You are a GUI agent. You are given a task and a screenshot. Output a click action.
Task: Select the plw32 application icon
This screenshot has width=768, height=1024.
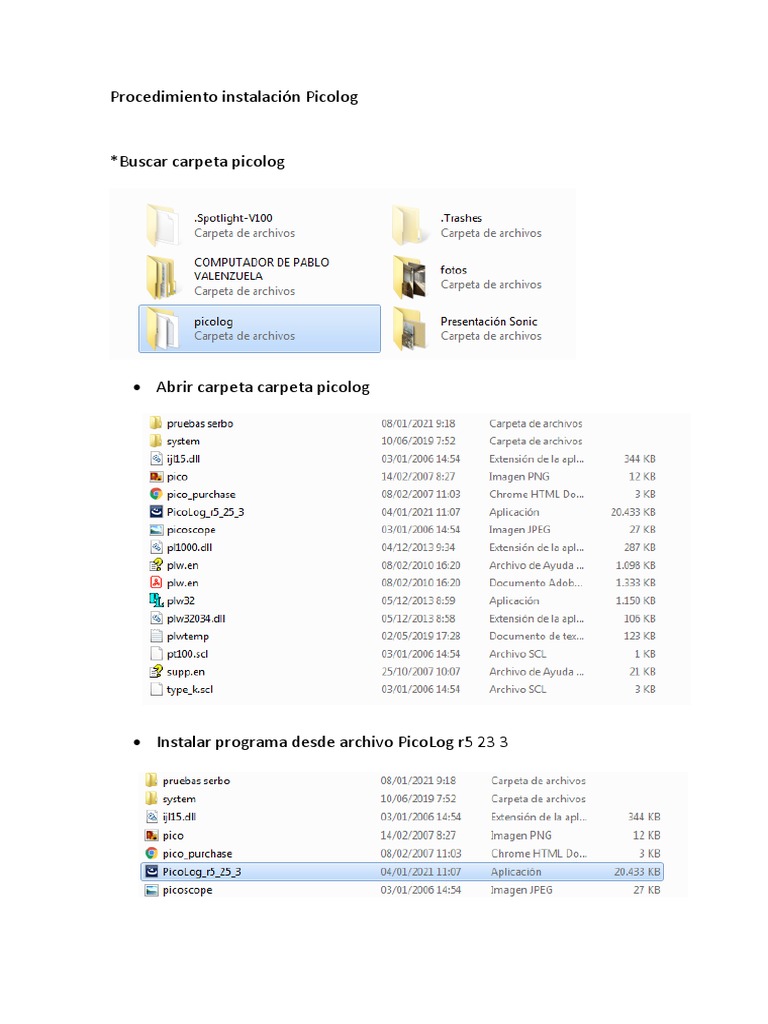coord(156,600)
